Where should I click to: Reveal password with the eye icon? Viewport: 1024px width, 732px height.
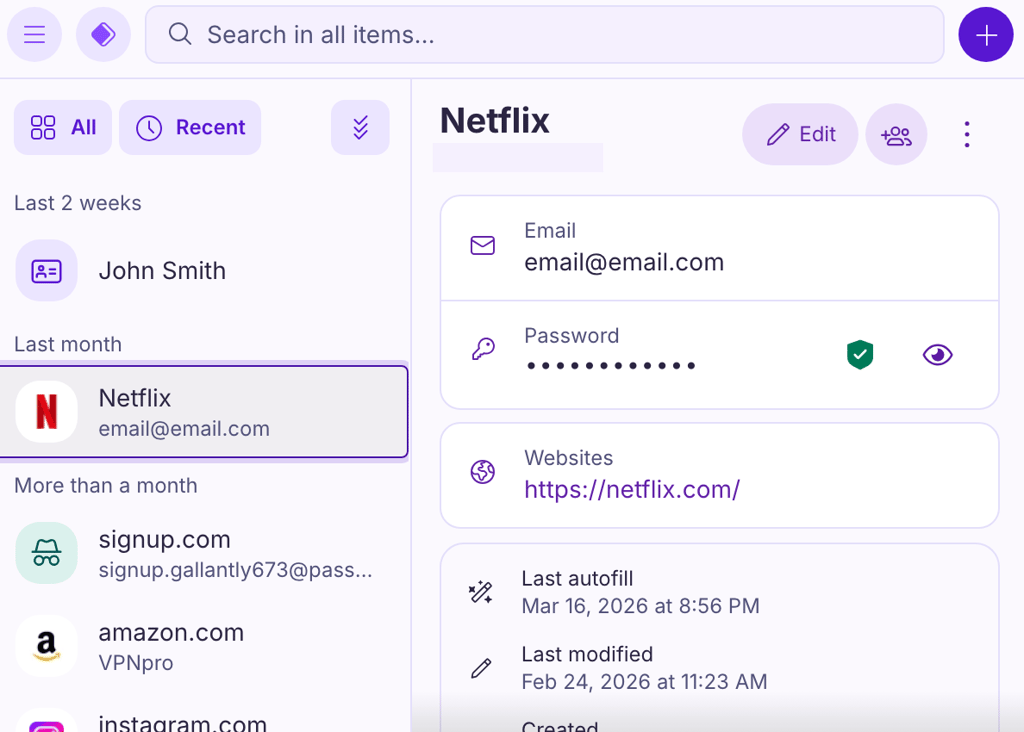point(937,355)
